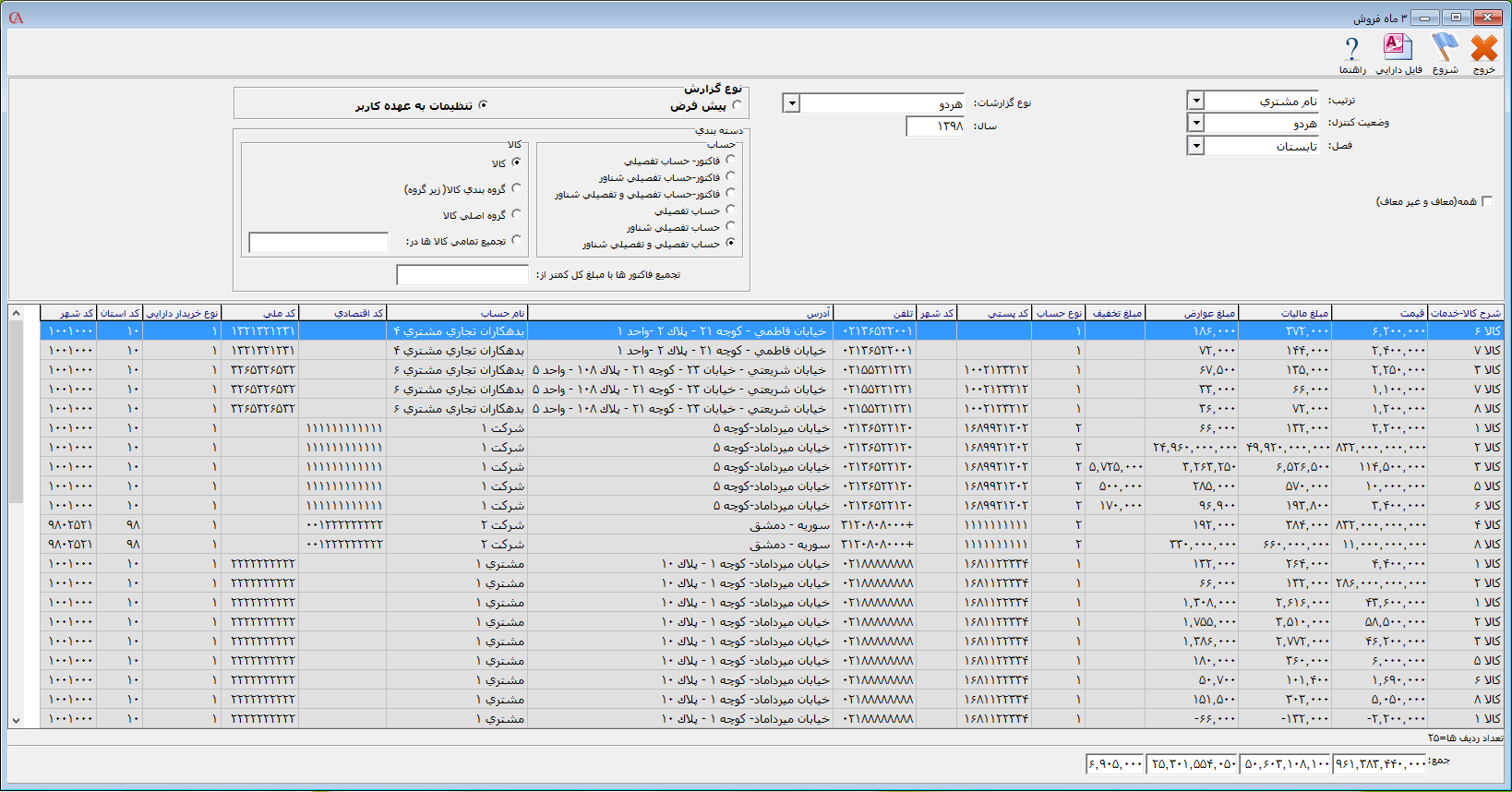The image size is (1512, 792).
Task: Open the ترتیب dropdown showing نام مشتری
Action: (x=1195, y=101)
